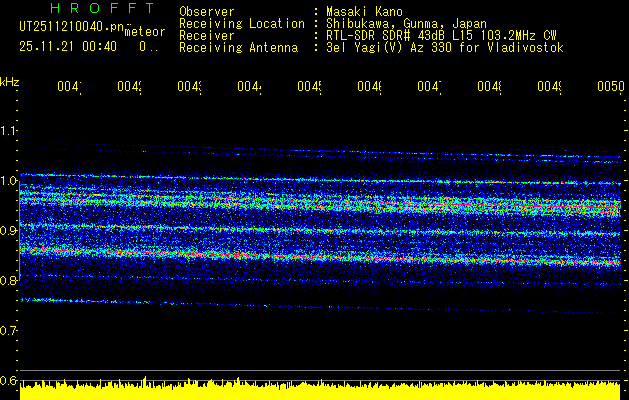Click the 0050 time axis marker
This screenshot has width=629, height=400.
tap(611, 86)
